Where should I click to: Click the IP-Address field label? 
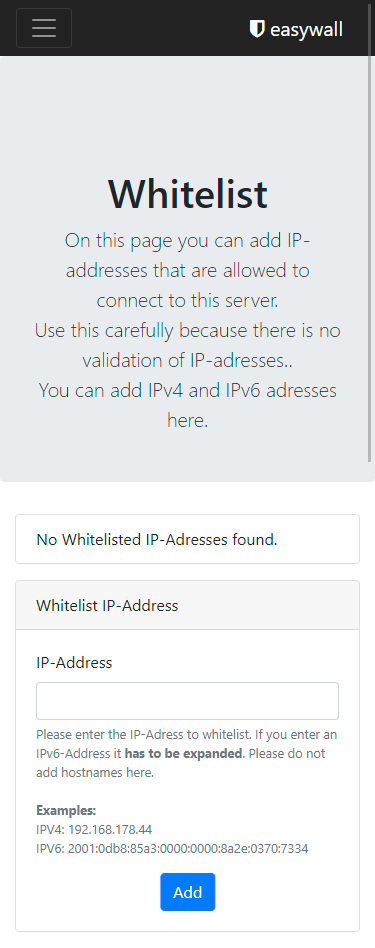(x=74, y=662)
